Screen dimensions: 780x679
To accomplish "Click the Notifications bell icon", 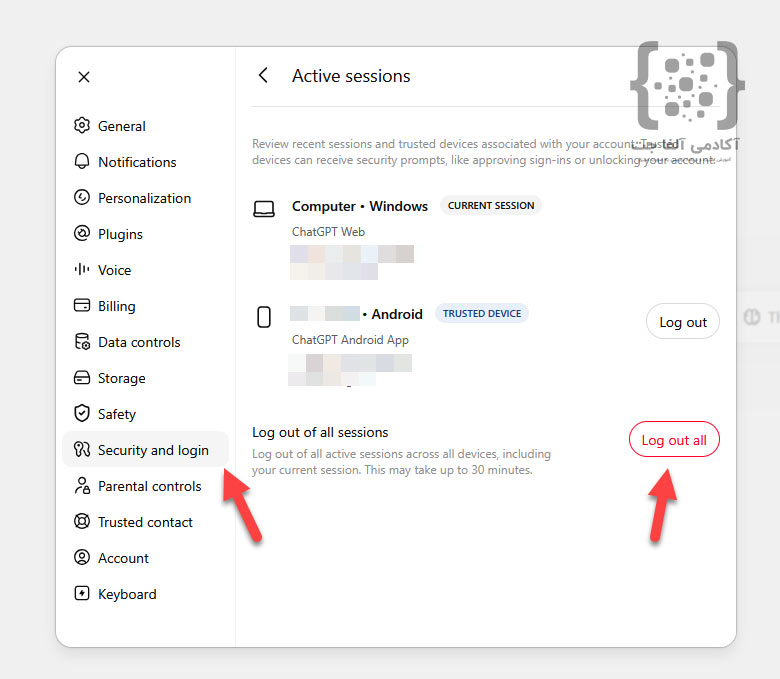I will (82, 161).
